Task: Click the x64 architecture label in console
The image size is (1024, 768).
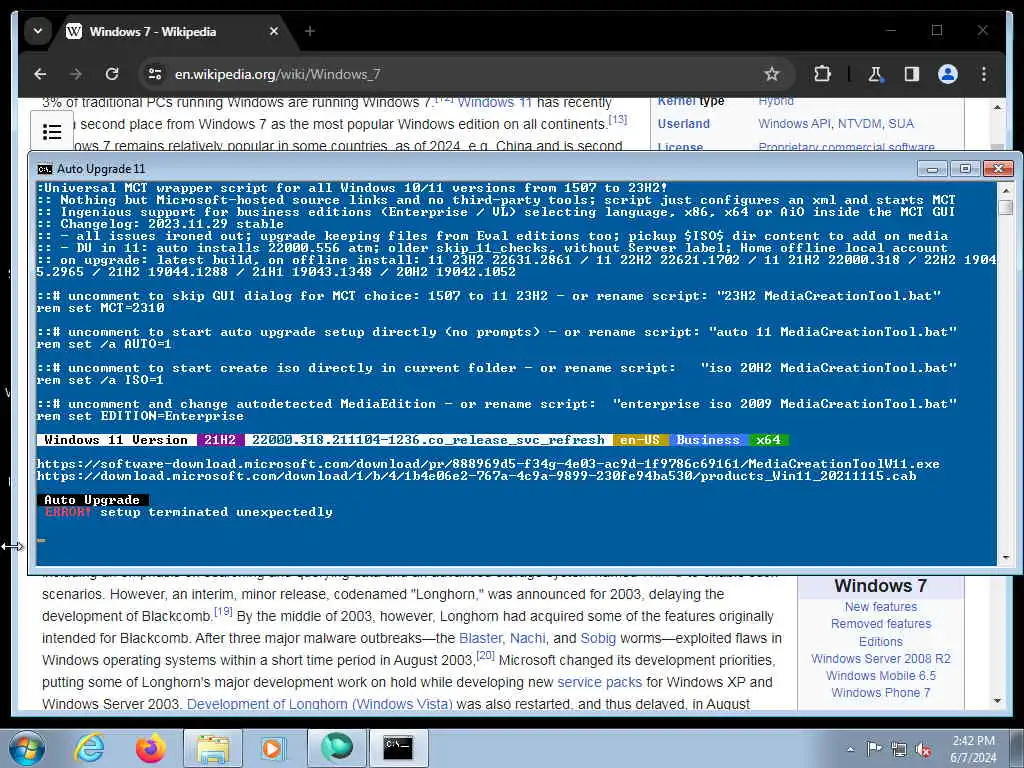Action: pos(768,440)
